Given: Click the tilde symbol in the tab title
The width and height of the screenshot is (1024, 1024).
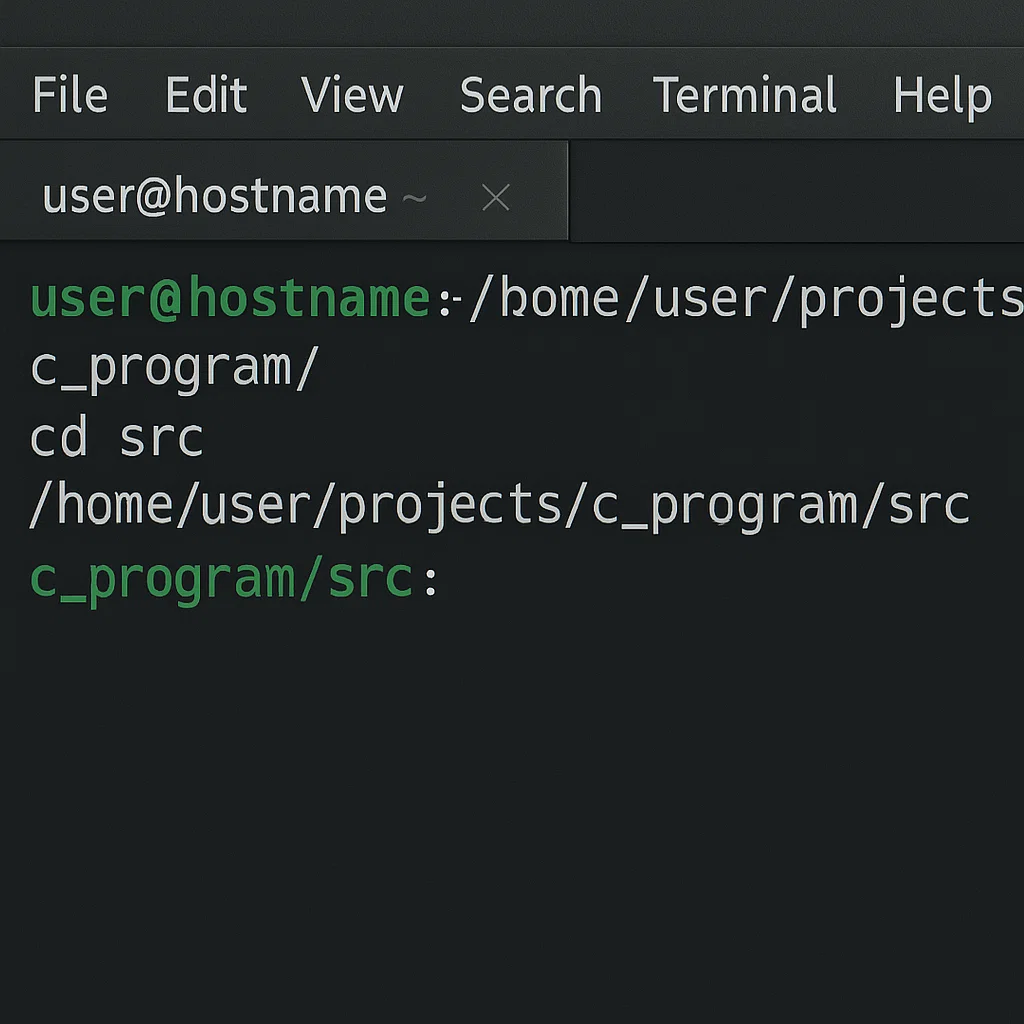Looking at the screenshot, I should pyautogui.click(x=416, y=200).
